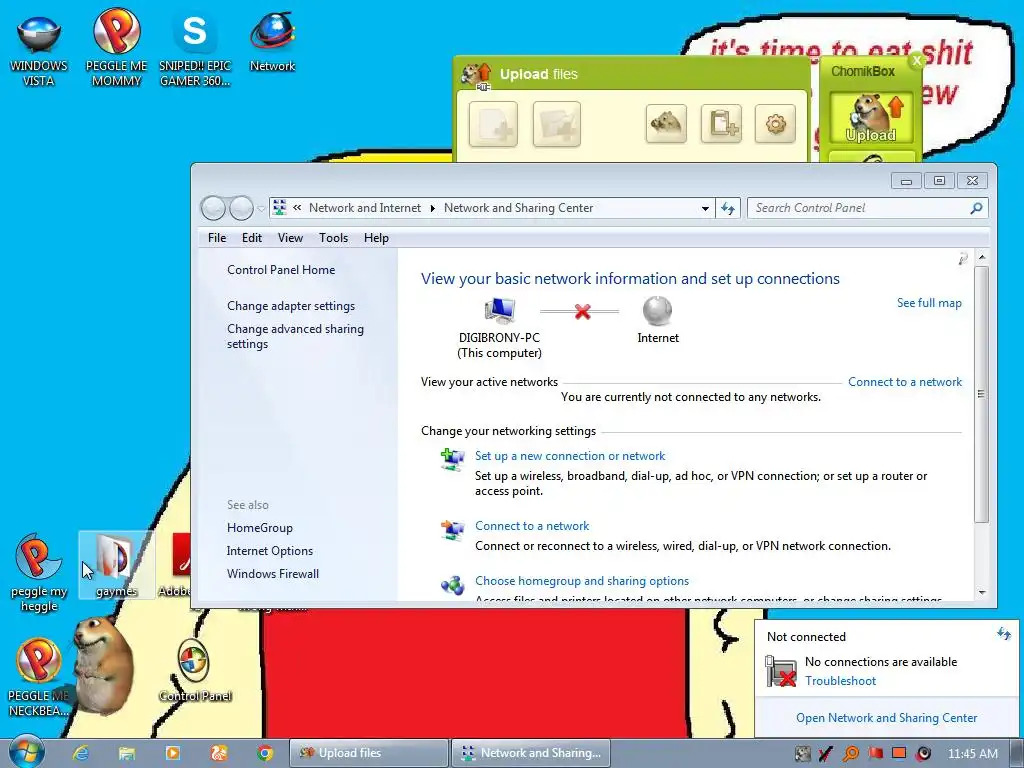Viewport: 1024px width, 768px height.
Task: Open the View menu
Action: pyautogui.click(x=290, y=238)
